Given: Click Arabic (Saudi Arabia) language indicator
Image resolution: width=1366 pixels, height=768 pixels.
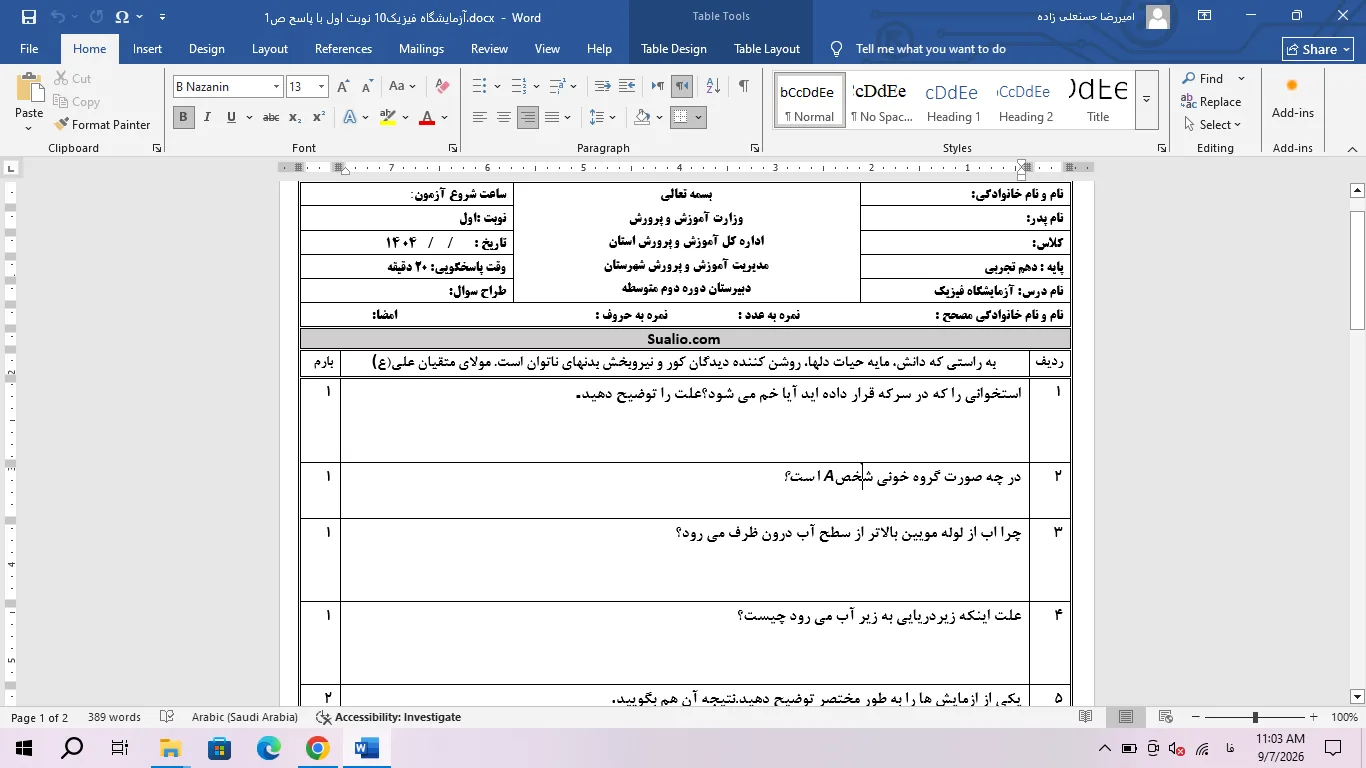Looking at the screenshot, I should tap(245, 717).
